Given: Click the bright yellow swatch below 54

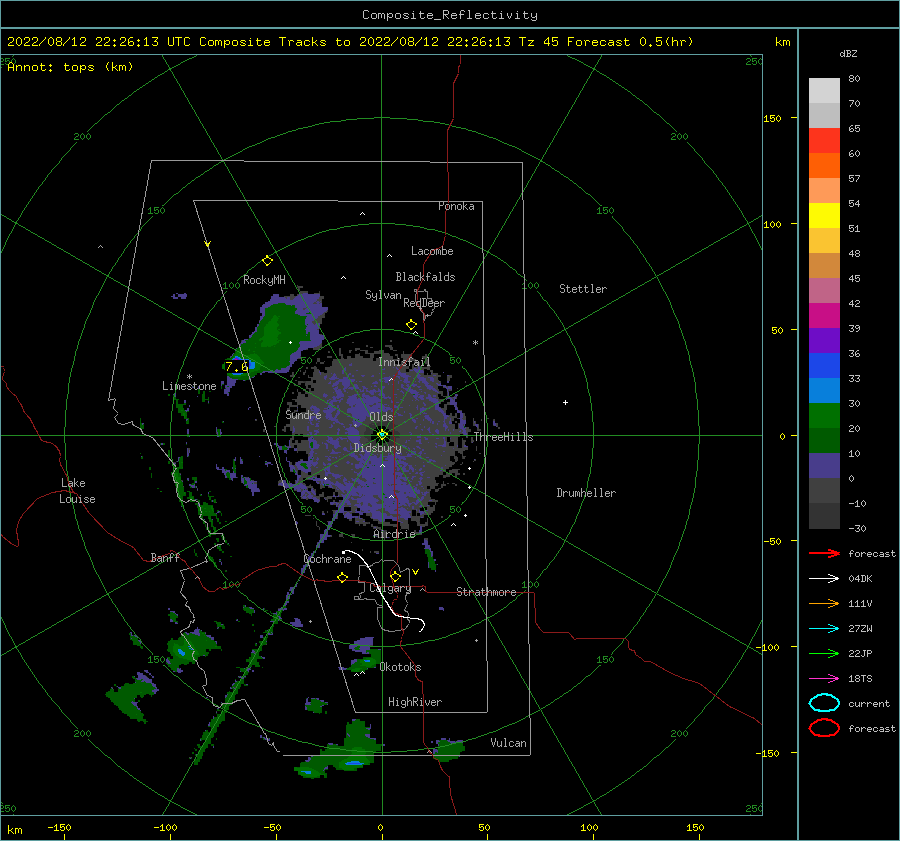Looking at the screenshot, I should (x=824, y=215).
